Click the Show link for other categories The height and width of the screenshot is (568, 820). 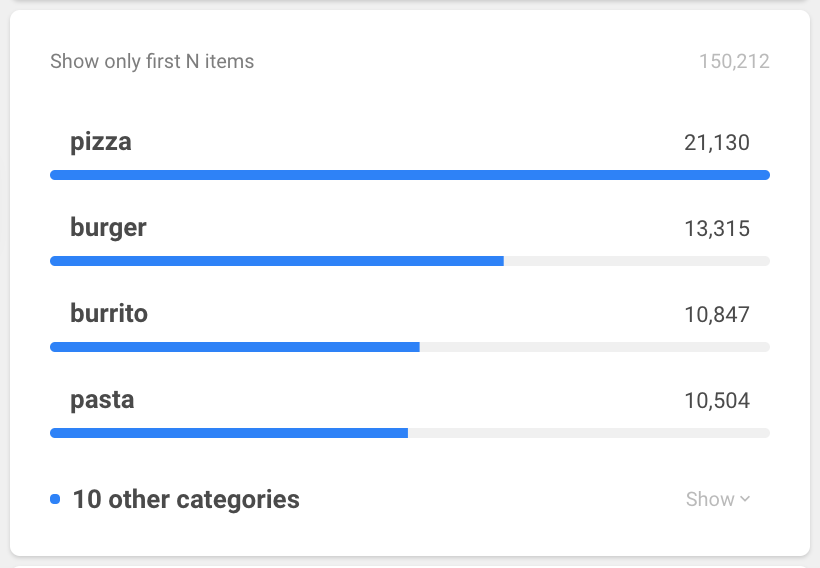pos(711,499)
